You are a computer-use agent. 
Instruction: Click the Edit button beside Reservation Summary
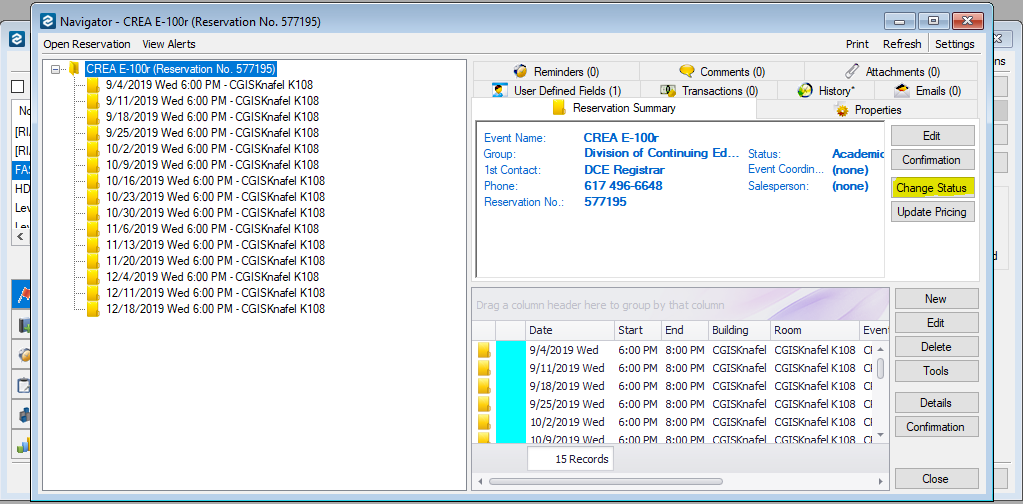tap(932, 136)
